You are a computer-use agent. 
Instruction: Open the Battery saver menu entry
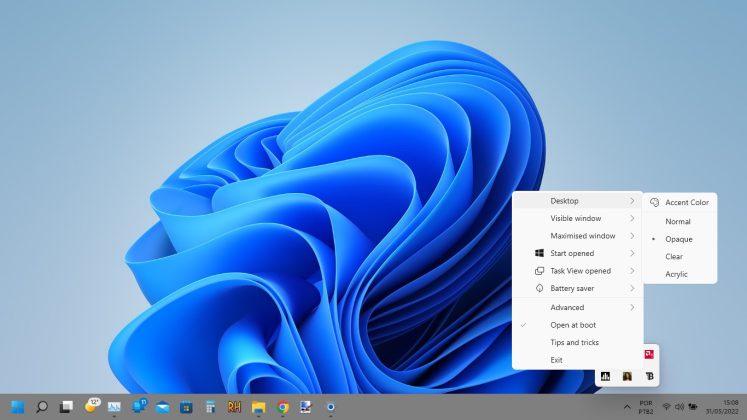pos(577,289)
